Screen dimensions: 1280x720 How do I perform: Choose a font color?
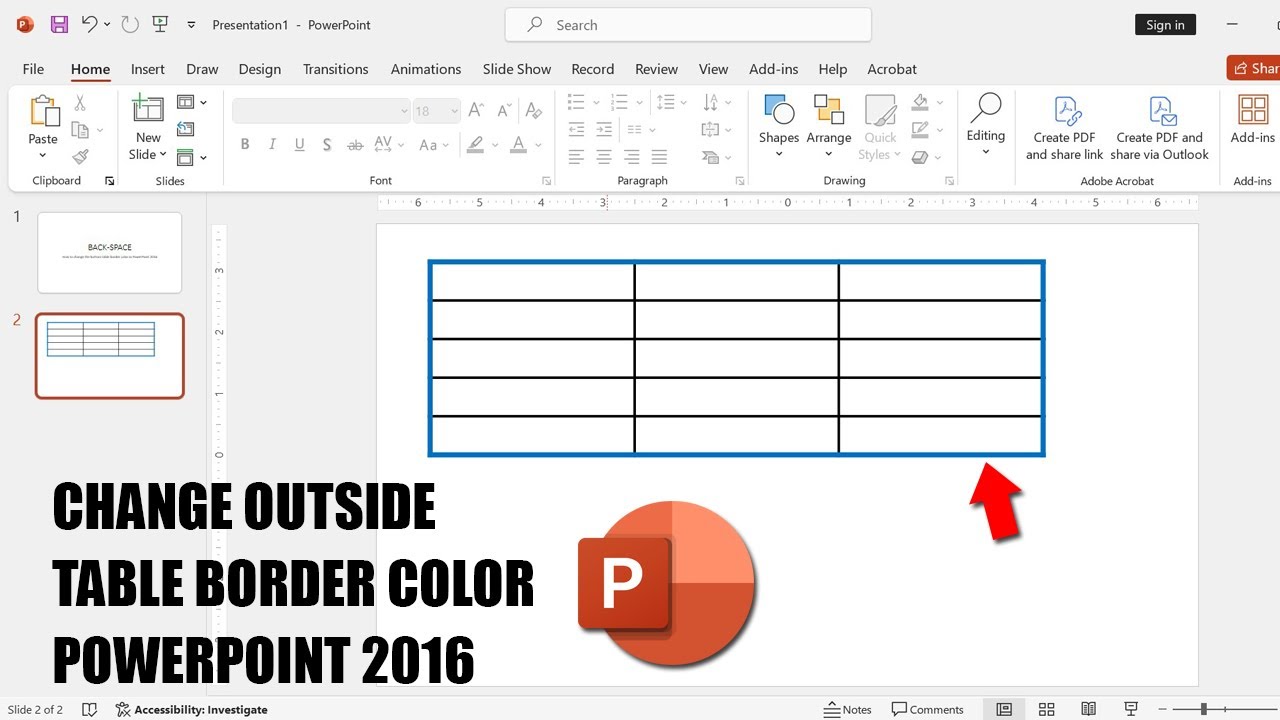(518, 145)
